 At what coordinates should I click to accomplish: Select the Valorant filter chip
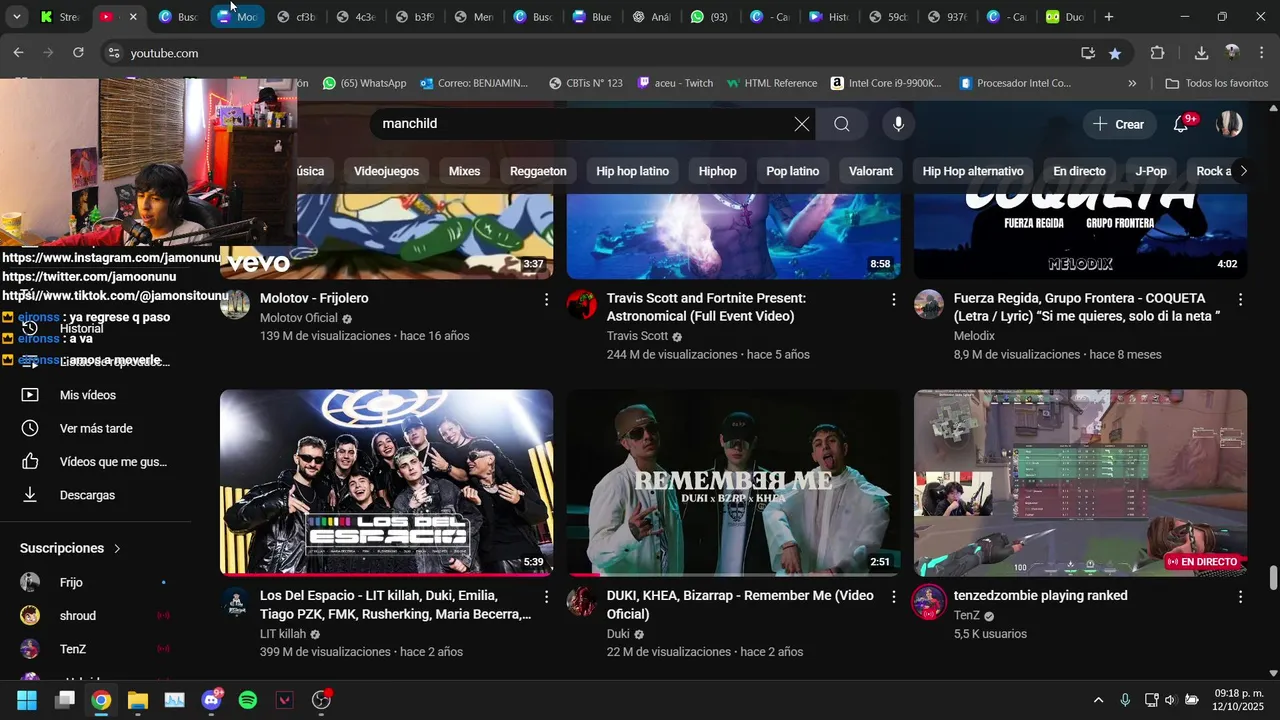point(871,171)
